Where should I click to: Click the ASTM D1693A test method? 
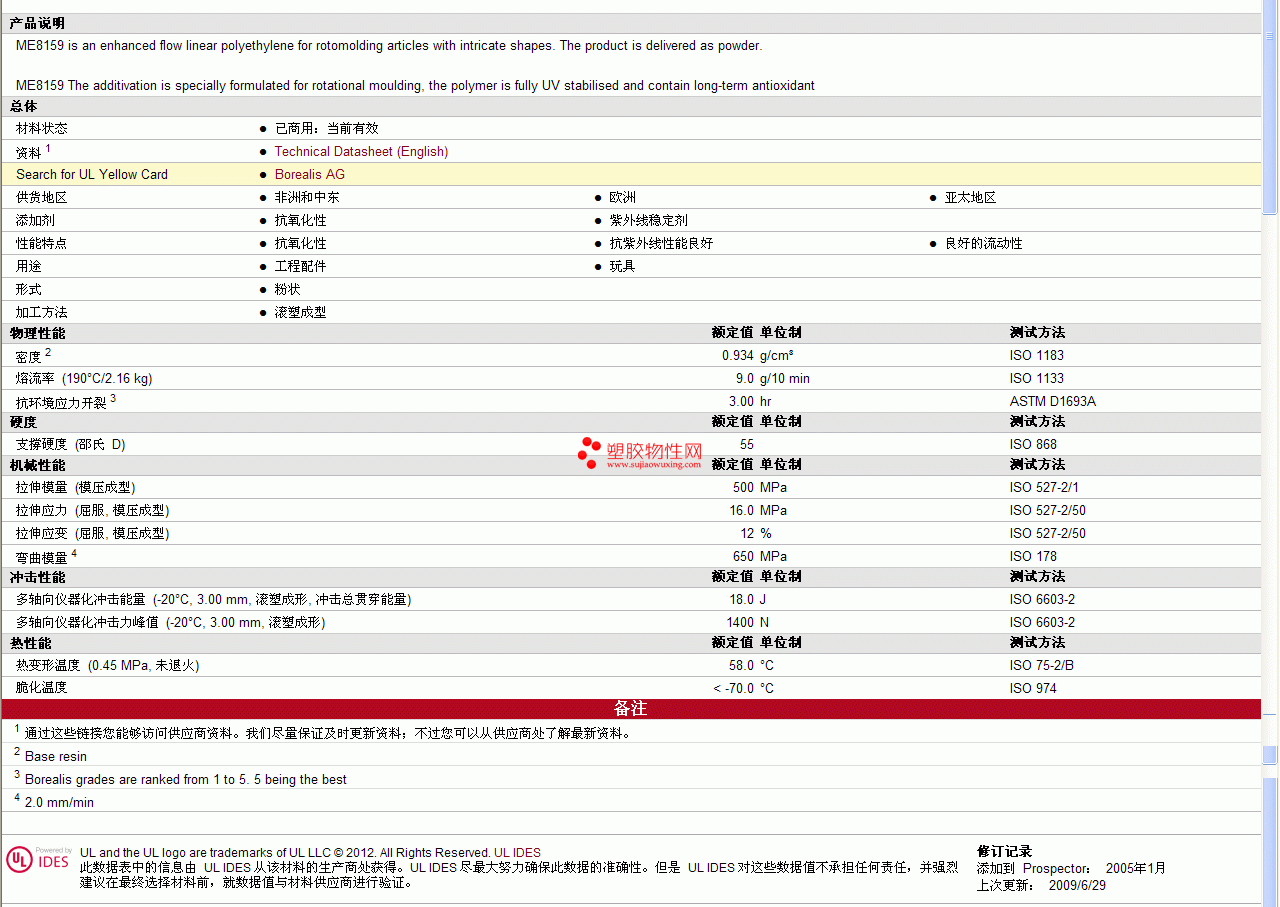[1053, 402]
